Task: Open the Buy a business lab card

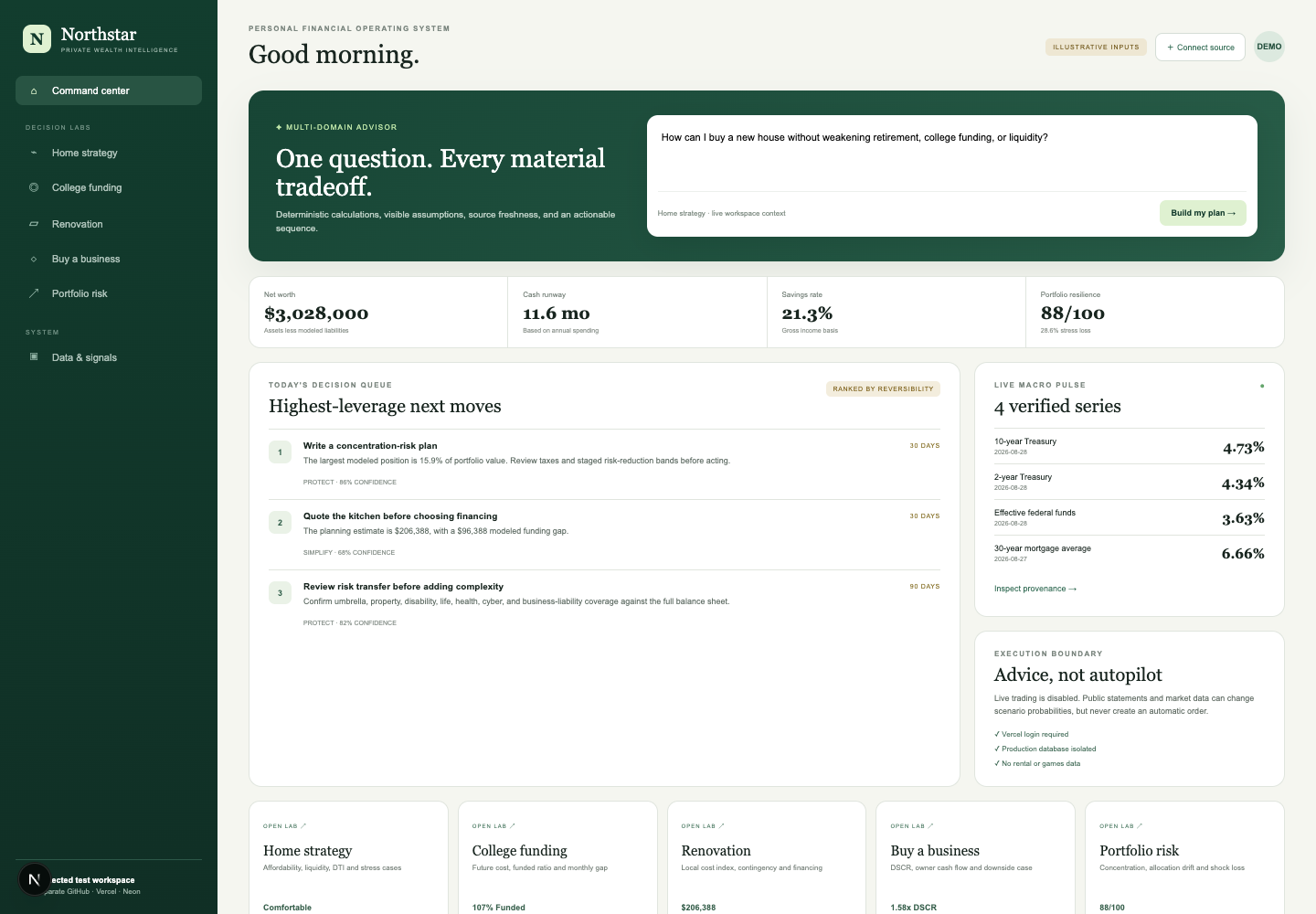Action: (975, 857)
